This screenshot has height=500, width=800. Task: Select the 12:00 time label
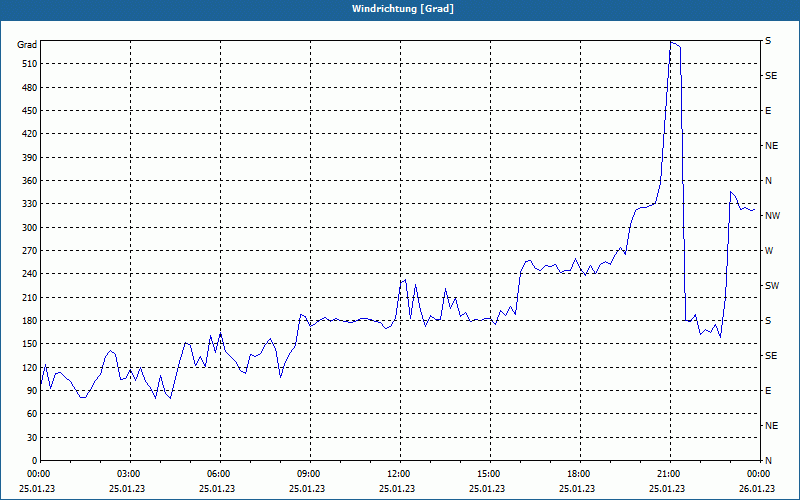[x=398, y=474]
